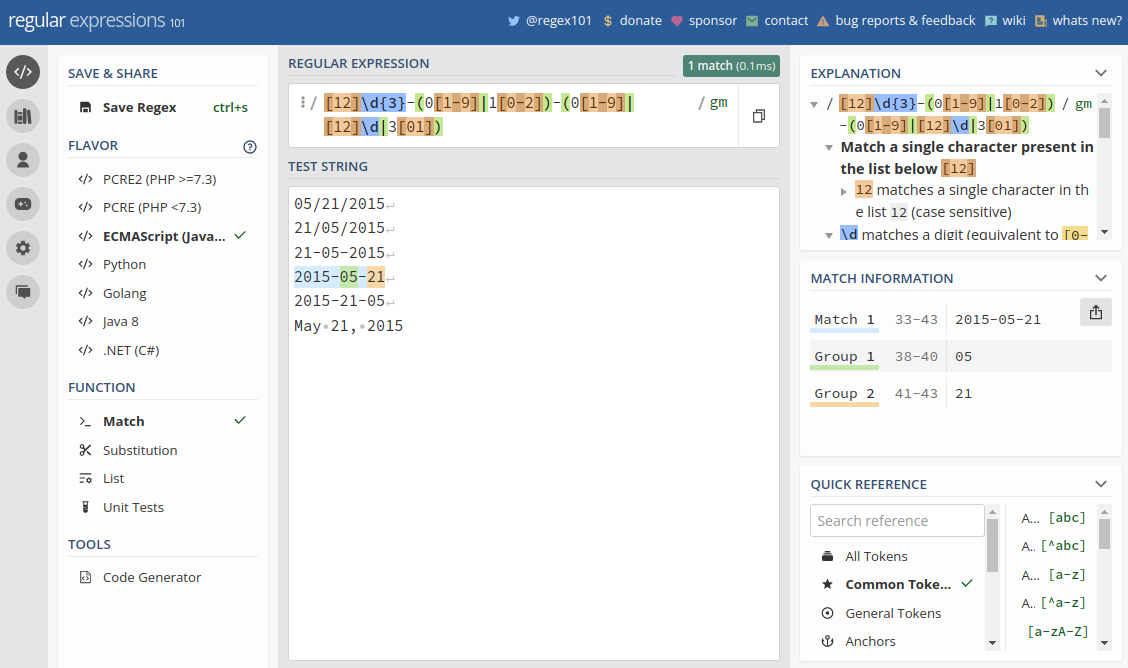The image size is (1128, 668).
Task: Select the Python flavor
Action: 124,265
